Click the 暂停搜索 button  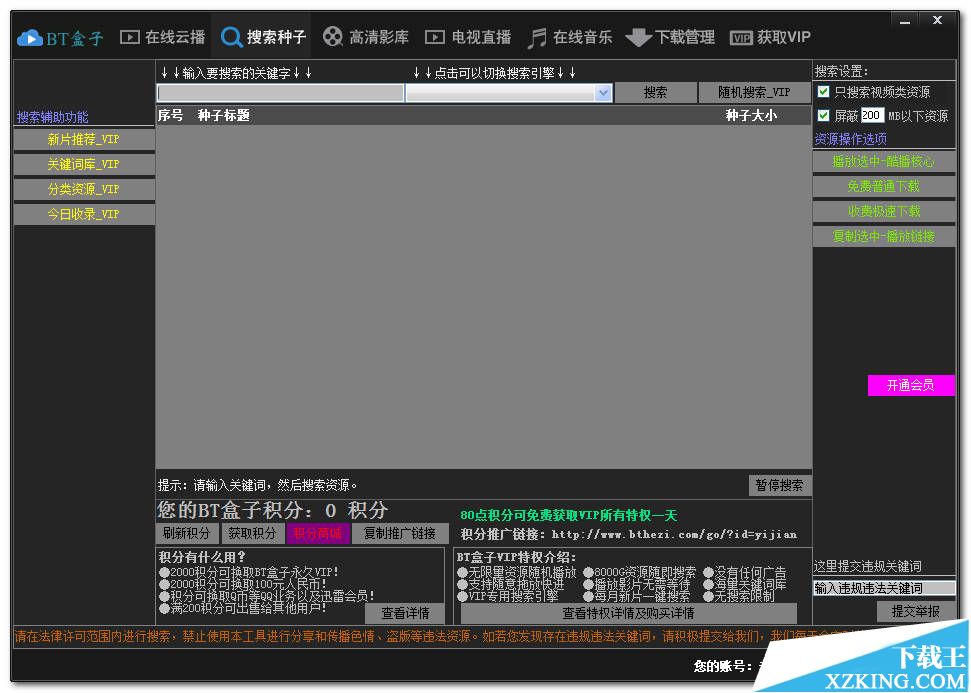(x=780, y=485)
